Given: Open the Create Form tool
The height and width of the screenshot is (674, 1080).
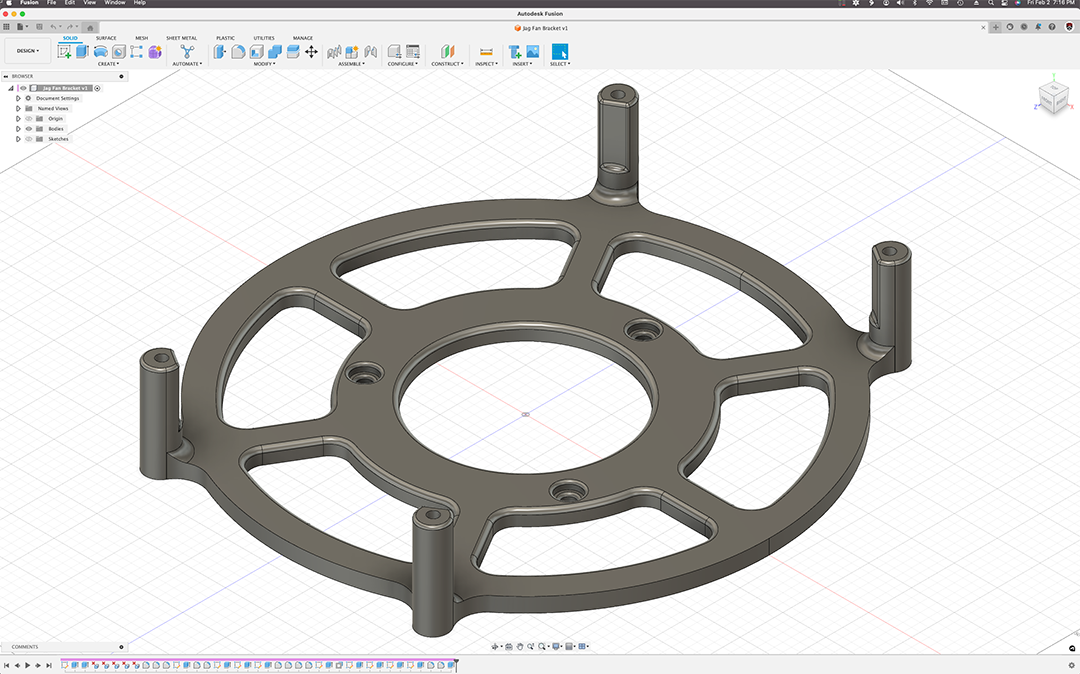Looking at the screenshot, I should click(x=155, y=52).
